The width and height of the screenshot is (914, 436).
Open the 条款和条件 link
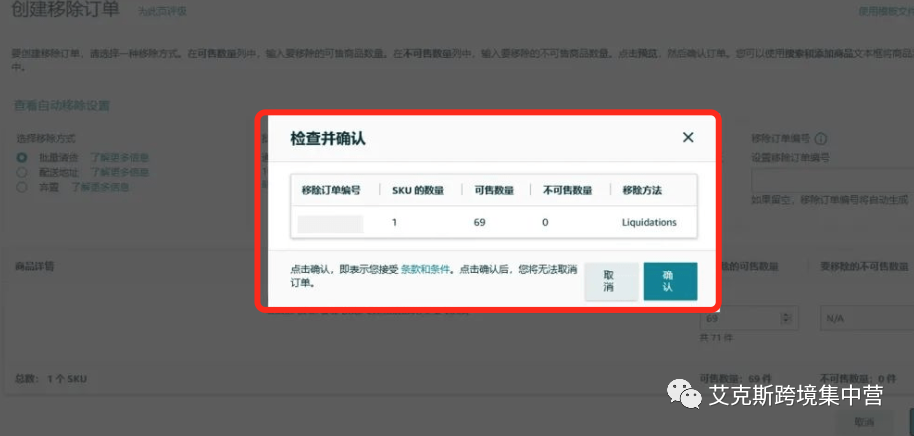[426, 270]
